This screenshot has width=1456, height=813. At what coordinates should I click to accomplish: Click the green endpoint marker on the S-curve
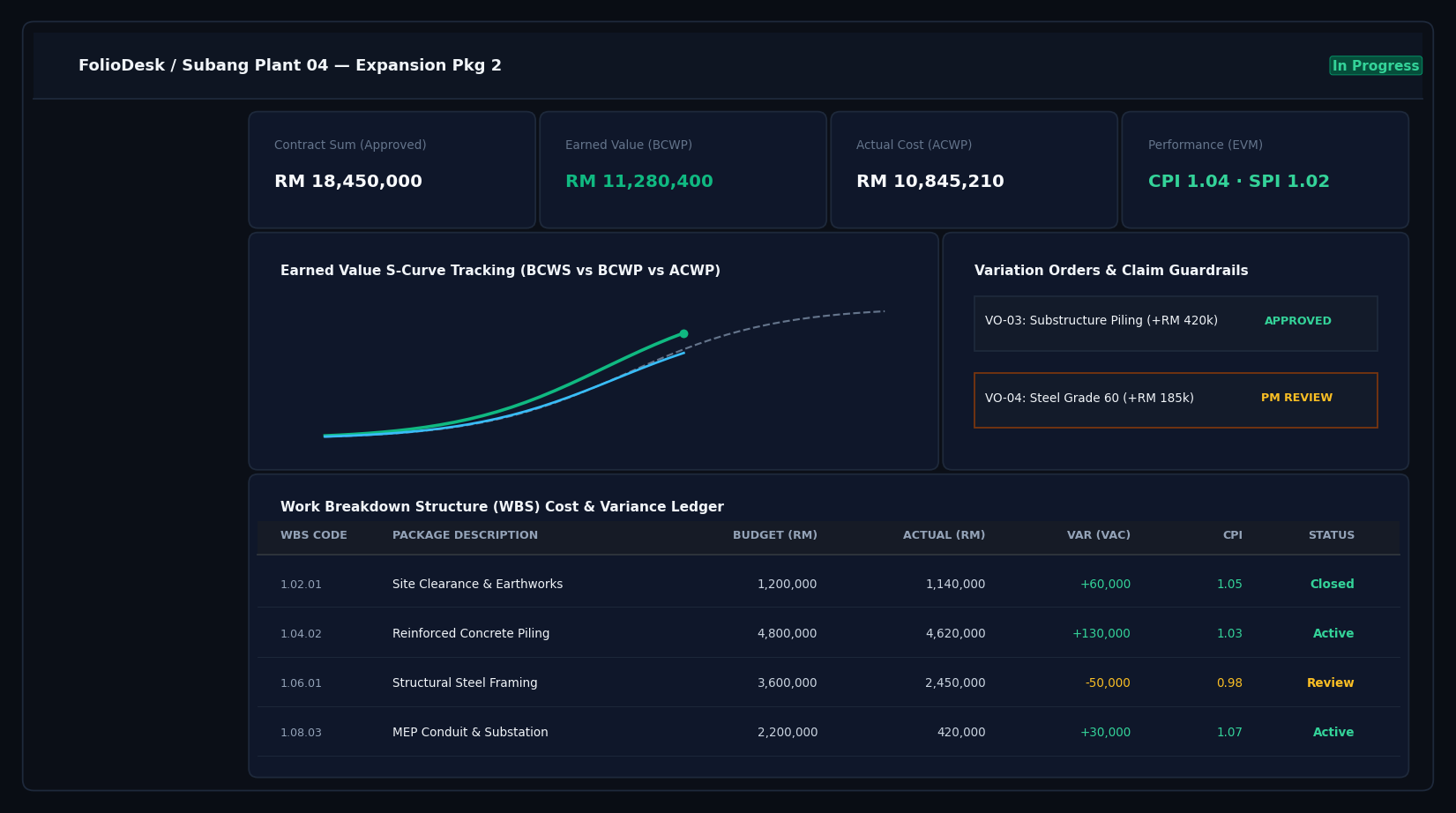click(683, 333)
